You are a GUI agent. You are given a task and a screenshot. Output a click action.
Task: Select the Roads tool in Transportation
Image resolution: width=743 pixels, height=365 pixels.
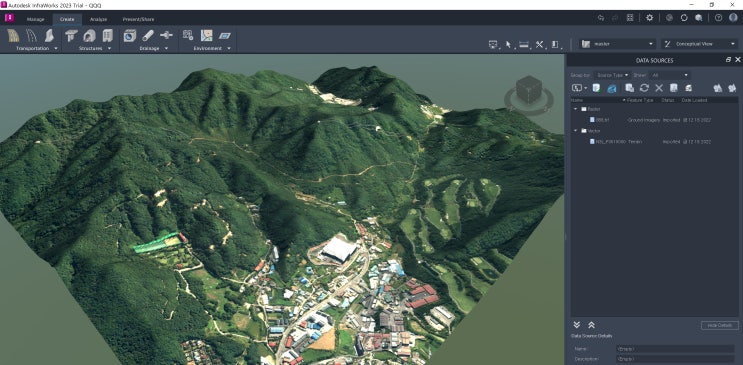click(x=13, y=36)
